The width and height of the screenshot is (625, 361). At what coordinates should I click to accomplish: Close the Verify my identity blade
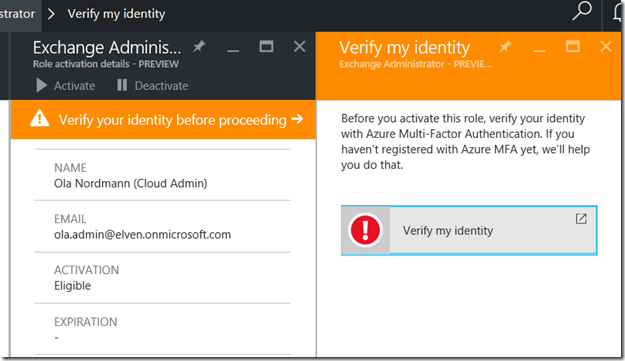[606, 47]
